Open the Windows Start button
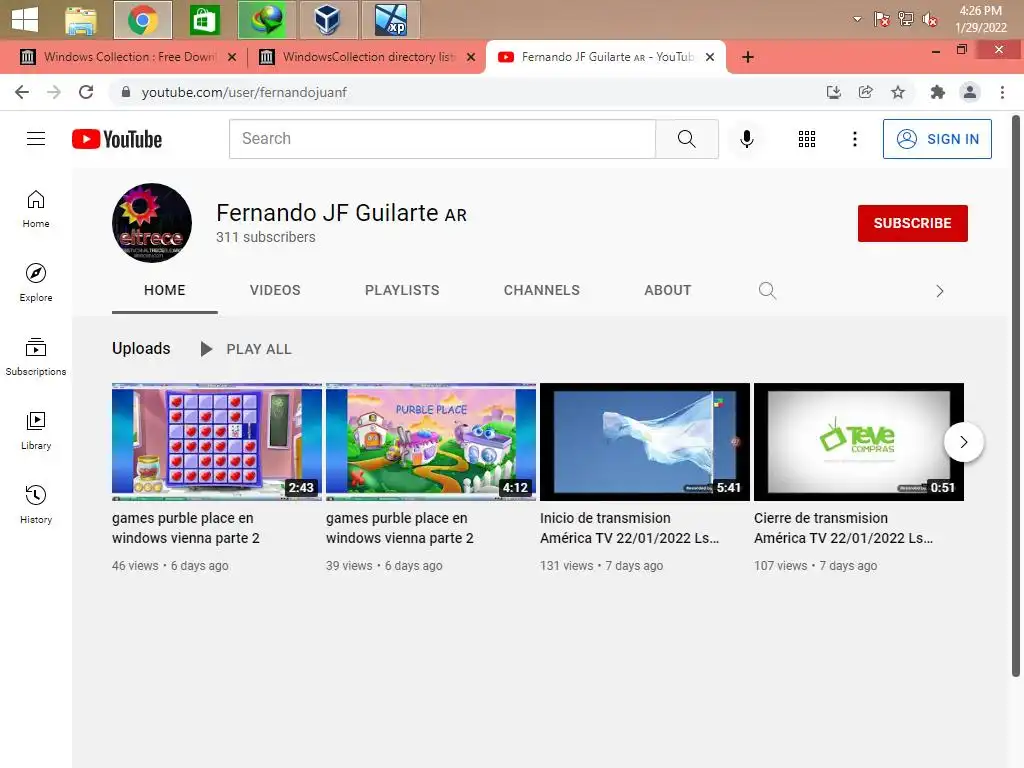1024x768 pixels. 25,19
